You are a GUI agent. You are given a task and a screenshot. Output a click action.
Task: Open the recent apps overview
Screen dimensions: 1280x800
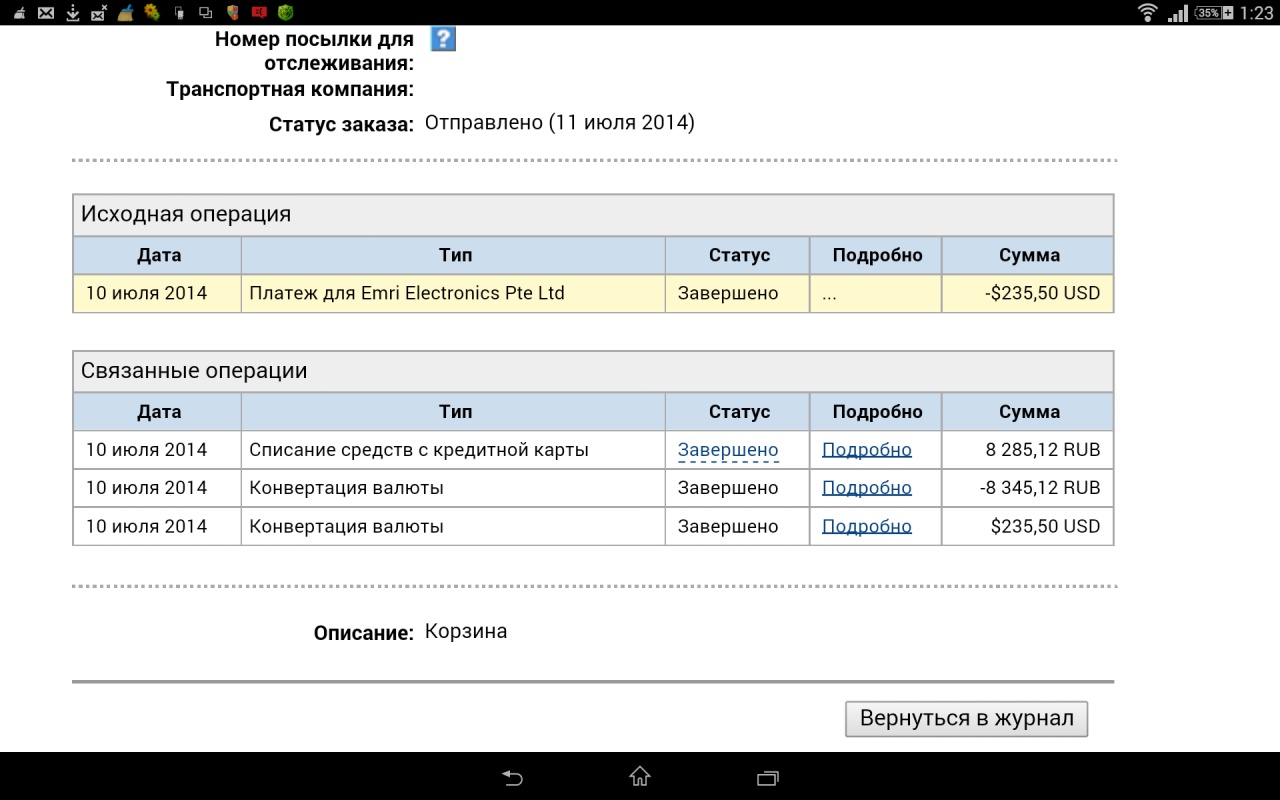768,777
